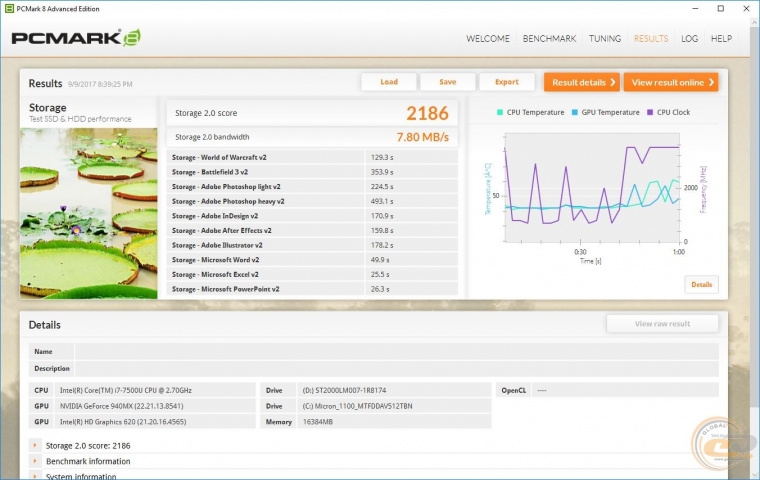Open the WELCOME tab
760x480 pixels.
click(488, 38)
